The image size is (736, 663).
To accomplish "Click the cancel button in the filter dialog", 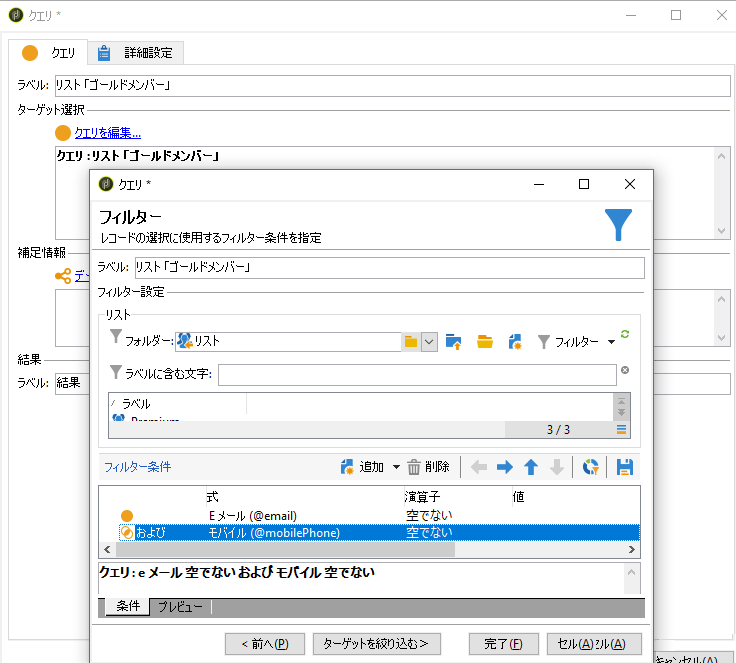I will pyautogui.click(x=594, y=644).
